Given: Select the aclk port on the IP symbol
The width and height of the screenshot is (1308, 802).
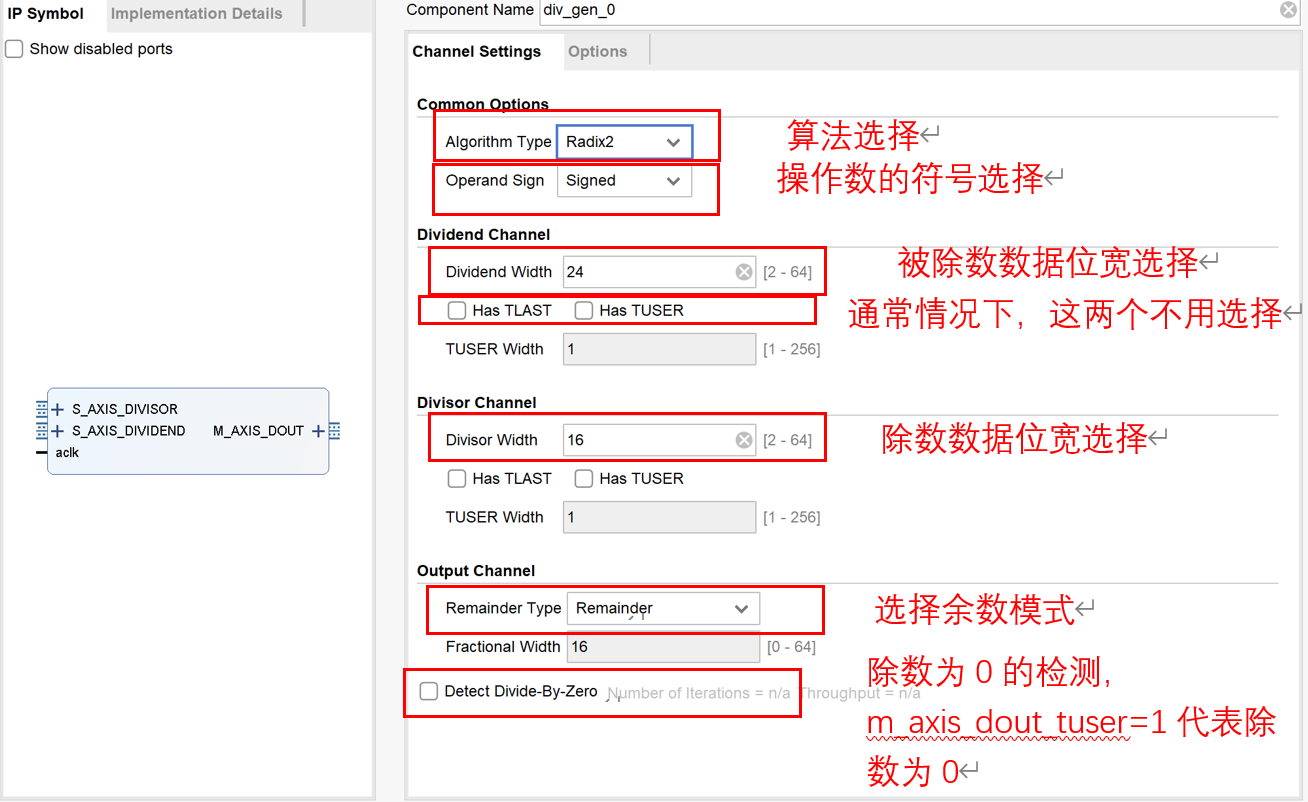Looking at the screenshot, I should point(67,453).
